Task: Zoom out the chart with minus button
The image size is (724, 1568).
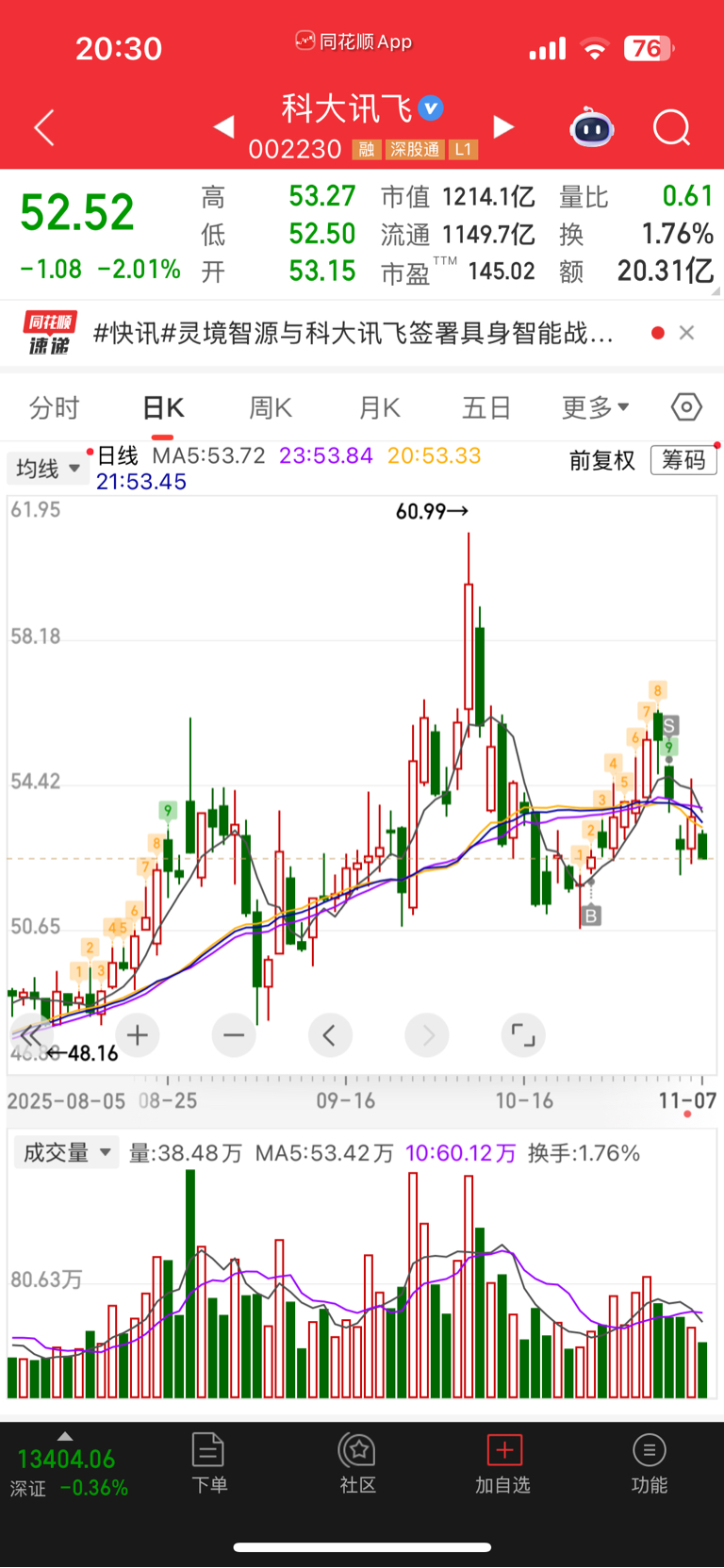Action: tap(234, 1035)
